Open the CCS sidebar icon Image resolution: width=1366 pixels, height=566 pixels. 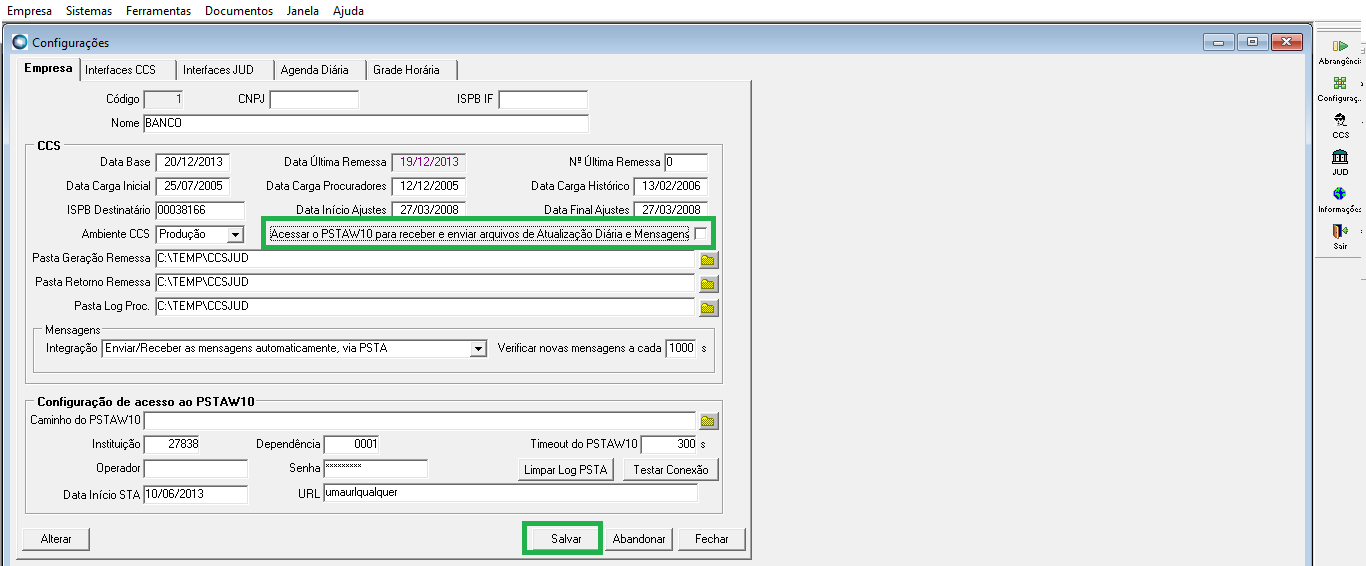click(1340, 120)
